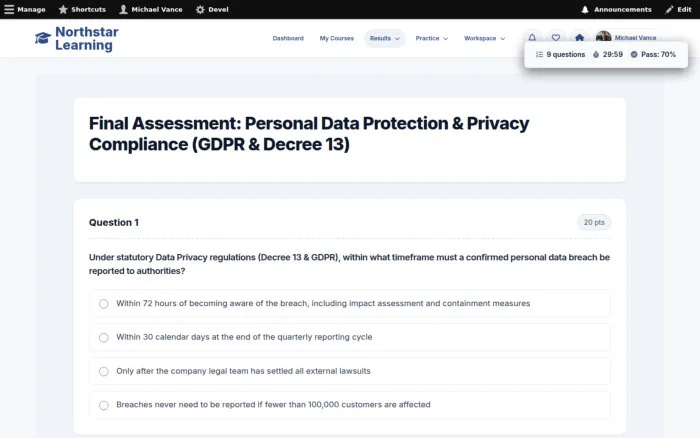Click the Northstar Learning graduation cap logo
Screen dimensions: 700x438
tap(43, 38)
